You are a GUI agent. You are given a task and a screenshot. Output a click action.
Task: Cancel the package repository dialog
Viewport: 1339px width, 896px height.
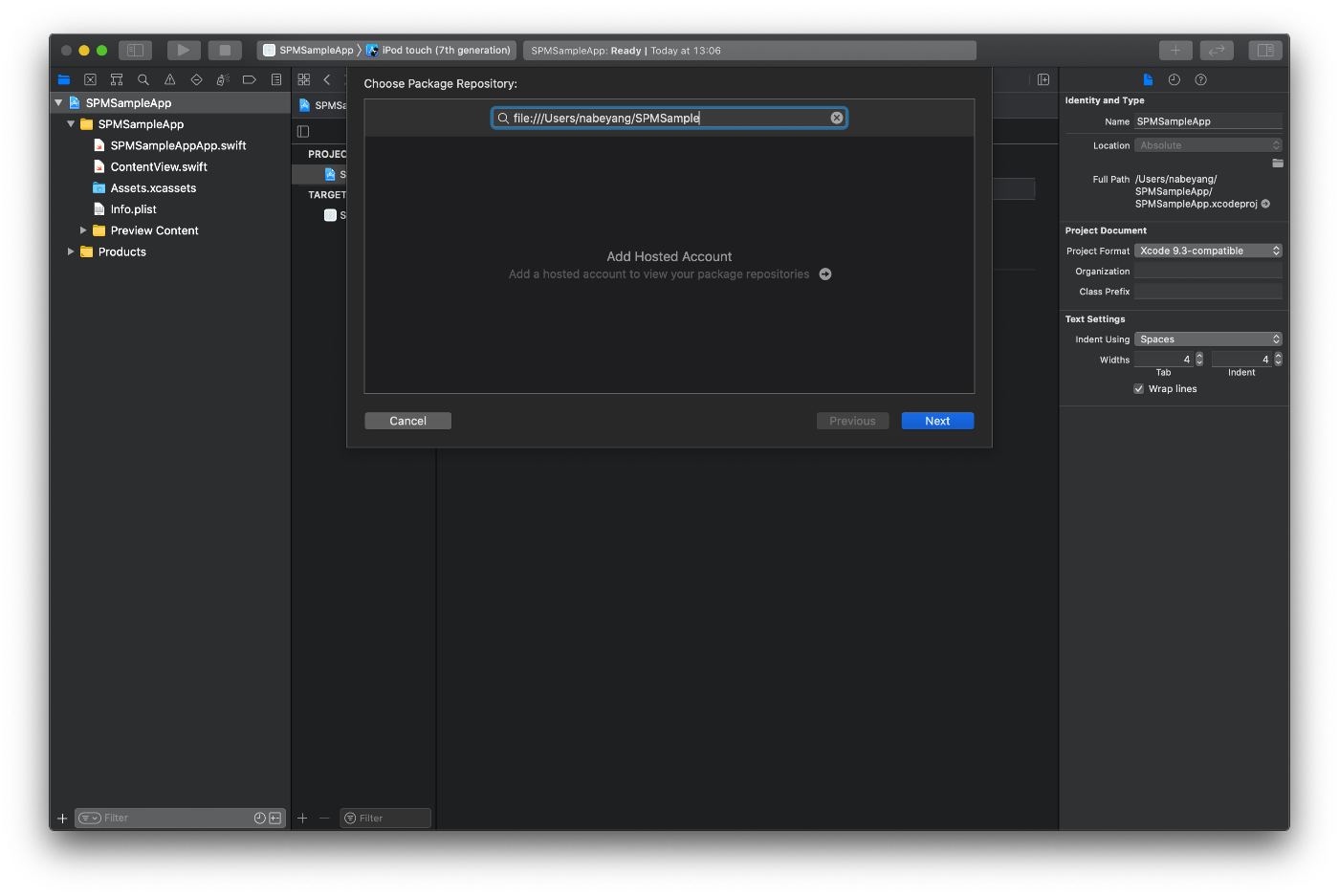(407, 421)
